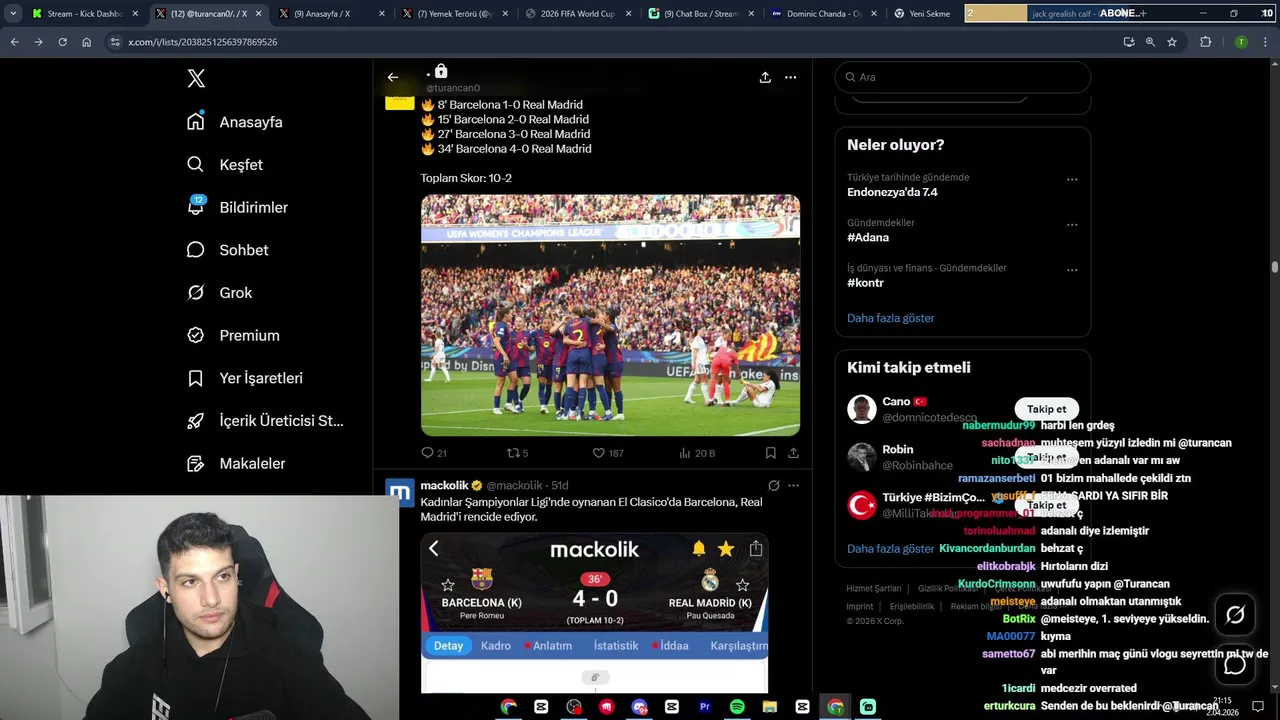Select the Kadro tab
1280x720 pixels.
496,646
